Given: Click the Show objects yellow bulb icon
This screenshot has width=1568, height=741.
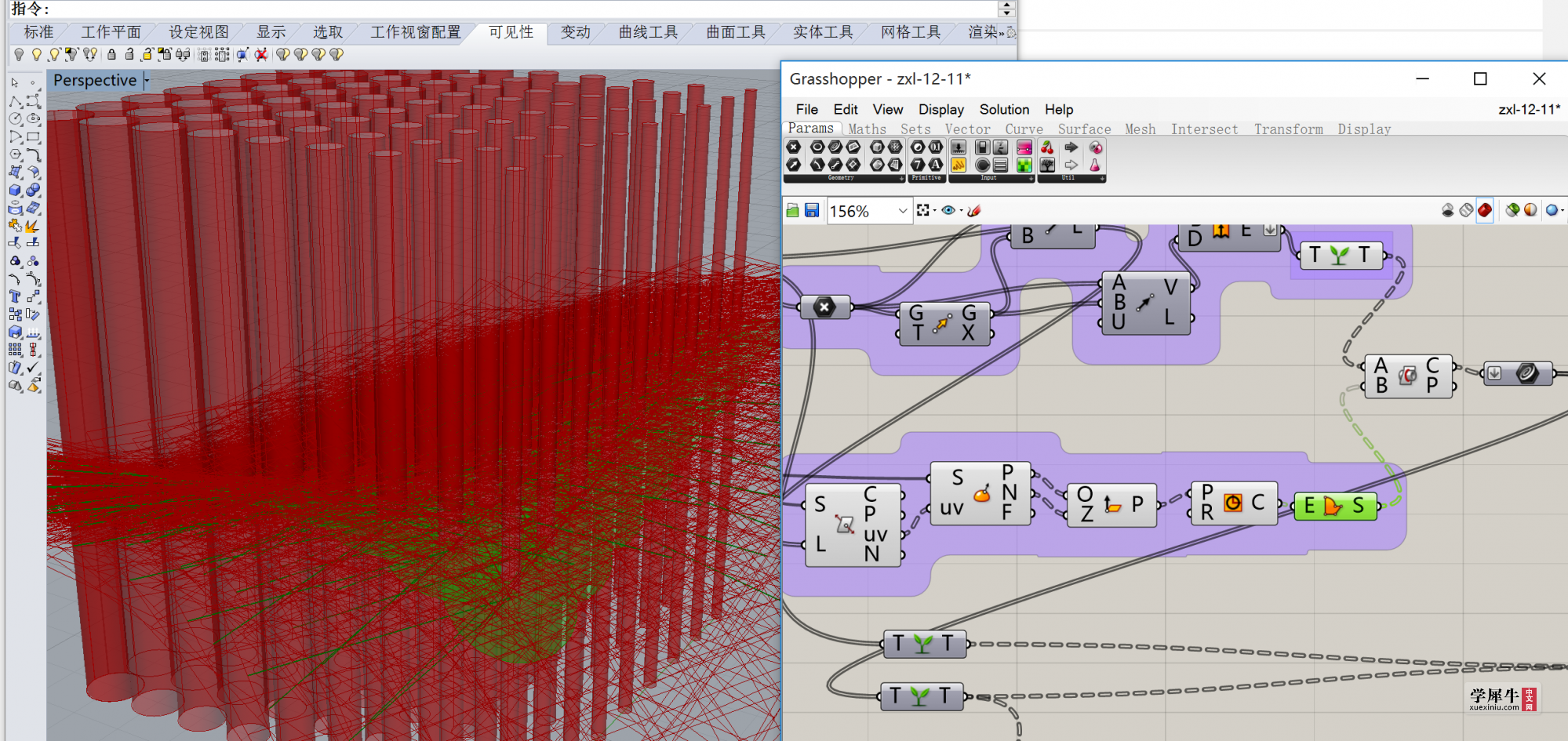Looking at the screenshot, I should tap(36, 54).
